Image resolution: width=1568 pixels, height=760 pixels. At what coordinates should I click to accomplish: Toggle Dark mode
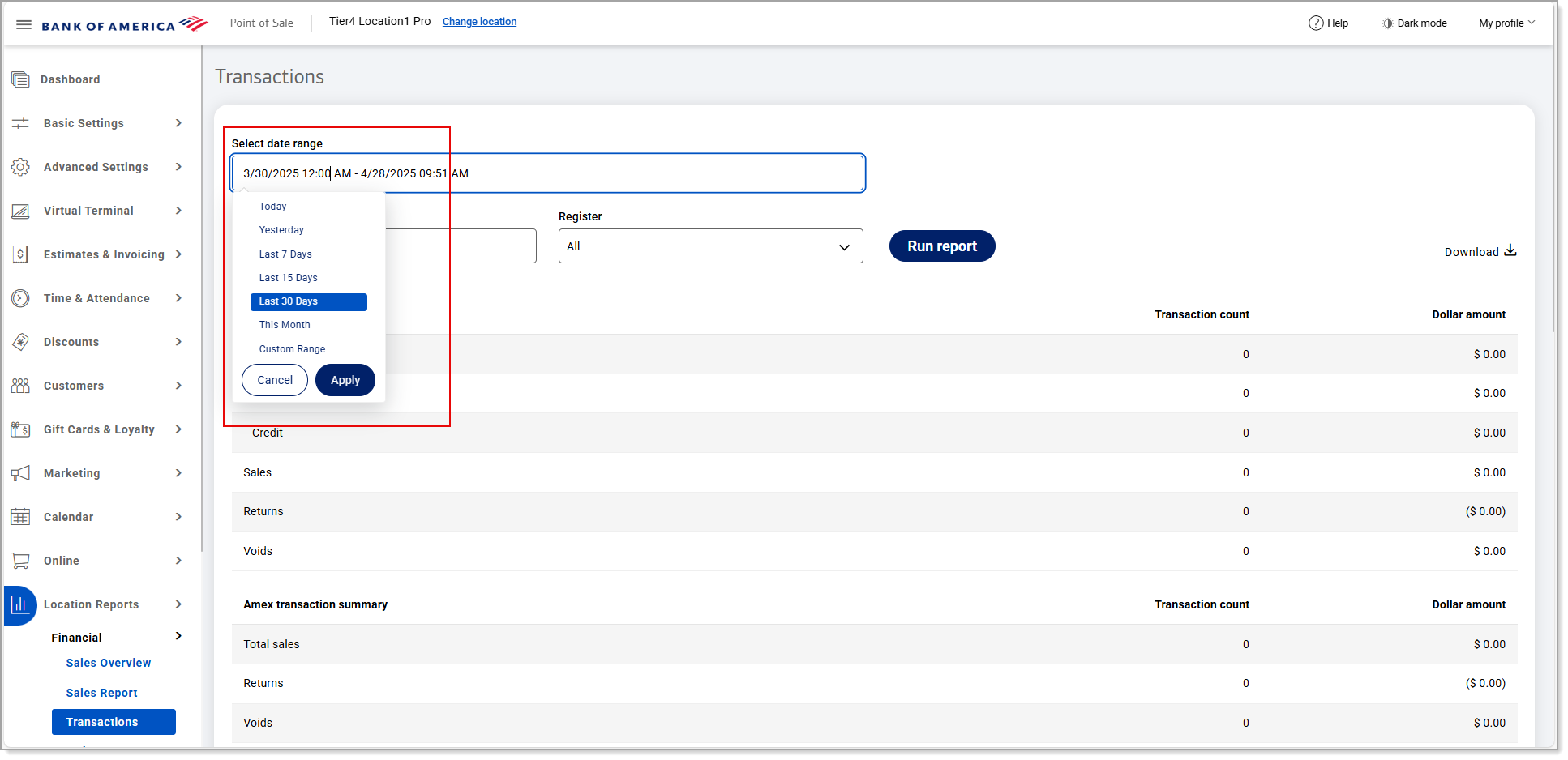point(1415,23)
